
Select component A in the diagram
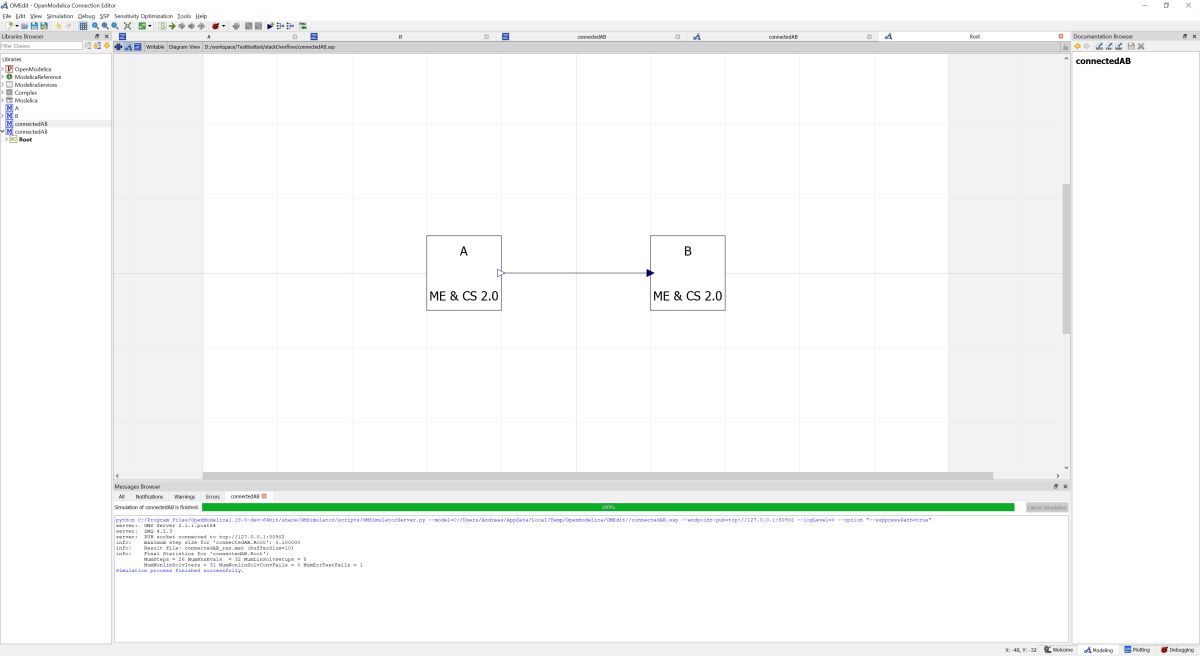point(464,273)
